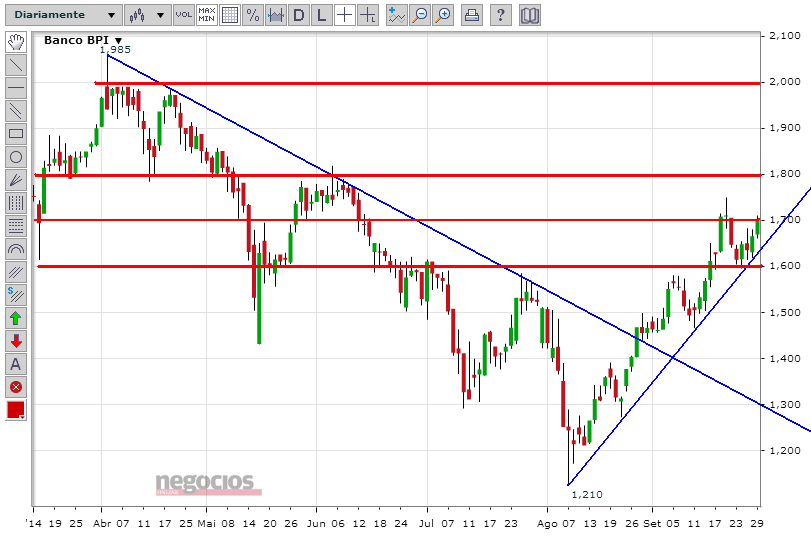Click the Jun date axis label

pyautogui.click(x=316, y=524)
